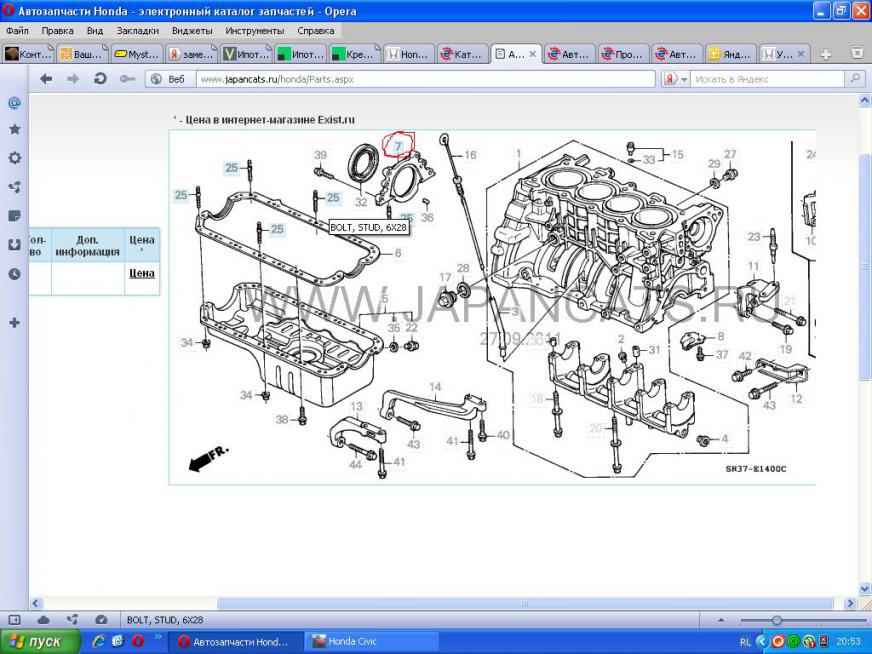This screenshot has width=872, height=654.
Task: Close the active А... tab
Action: (532, 54)
